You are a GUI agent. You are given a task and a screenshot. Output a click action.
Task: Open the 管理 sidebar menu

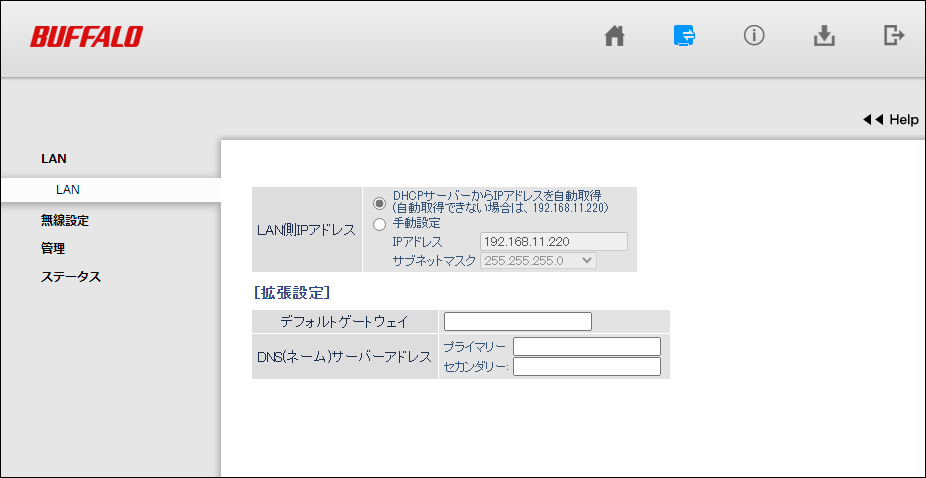[x=53, y=248]
